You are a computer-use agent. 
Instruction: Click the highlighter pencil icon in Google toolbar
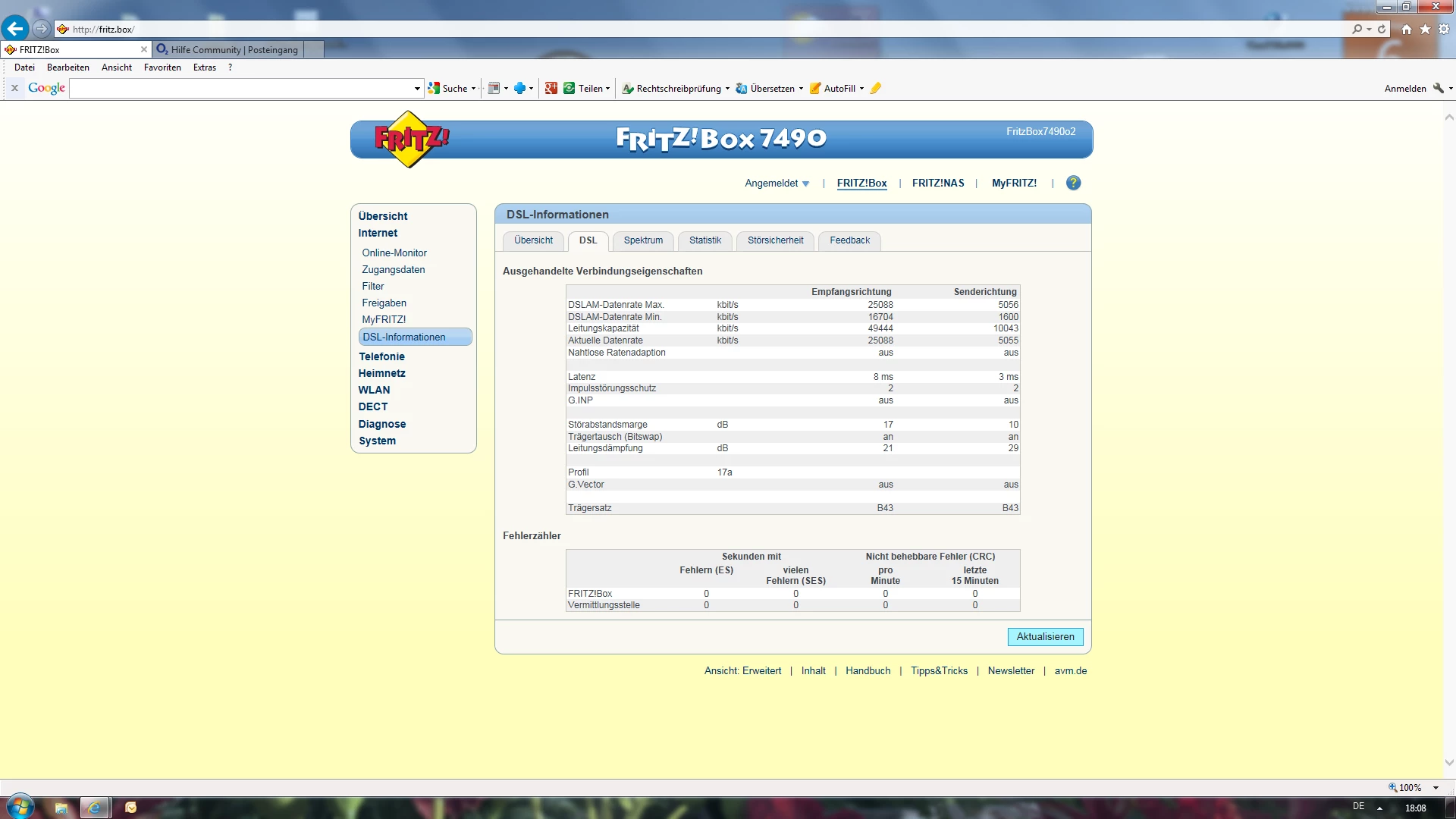pyautogui.click(x=876, y=88)
